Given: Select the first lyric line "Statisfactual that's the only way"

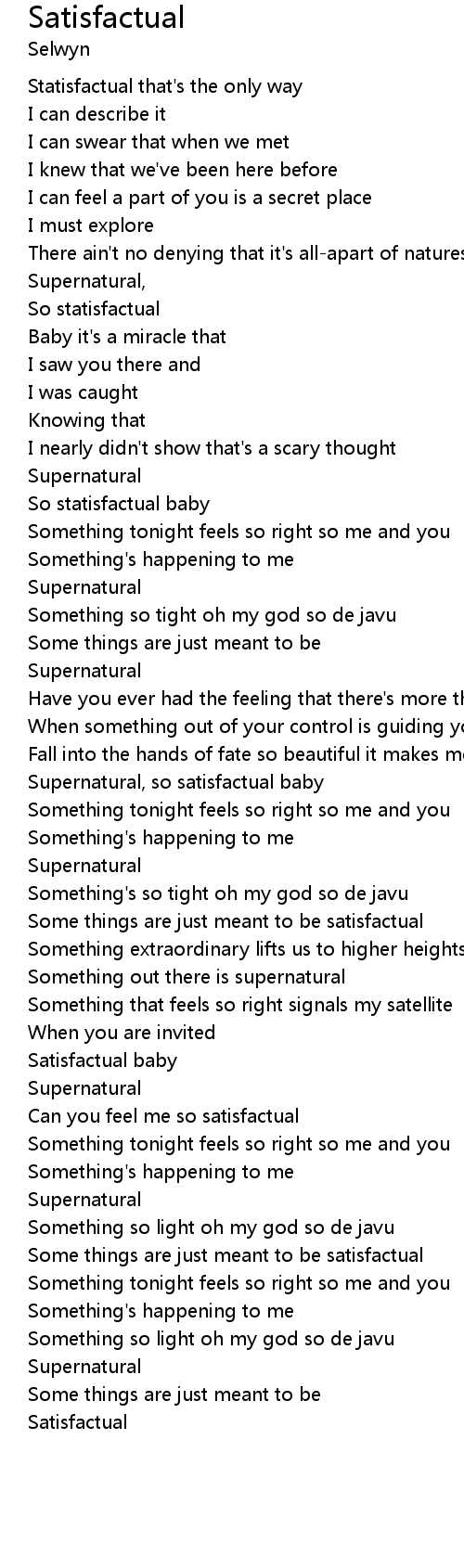Looking at the screenshot, I should 165,86.
